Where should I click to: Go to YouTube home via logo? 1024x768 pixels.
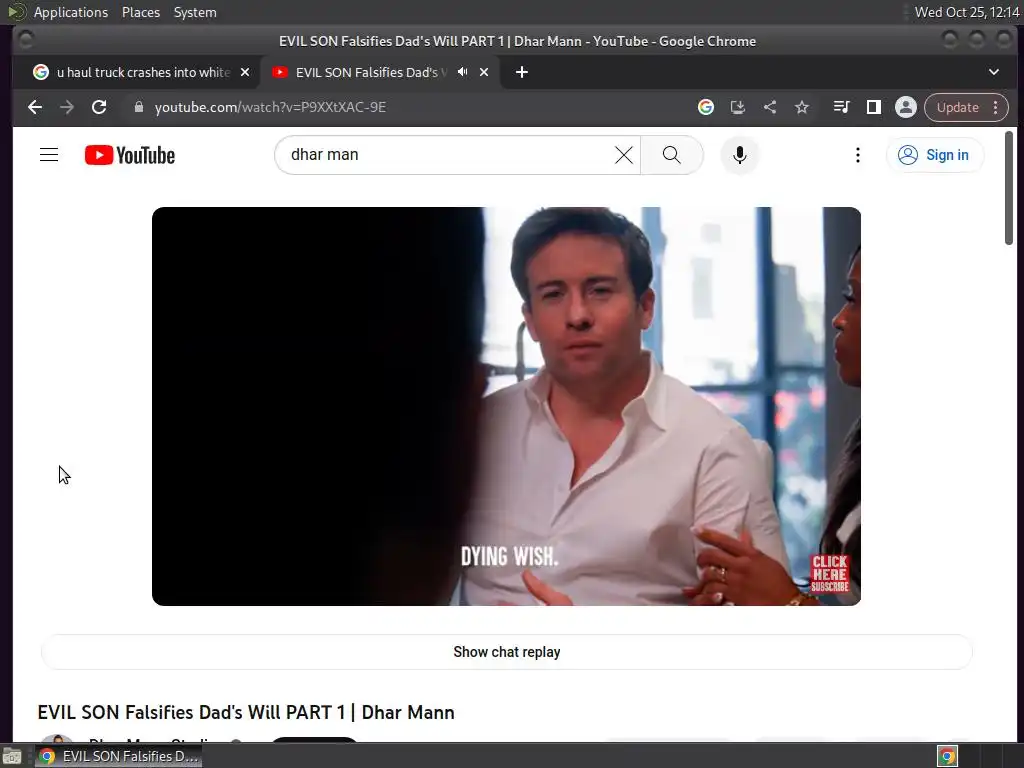pos(130,155)
